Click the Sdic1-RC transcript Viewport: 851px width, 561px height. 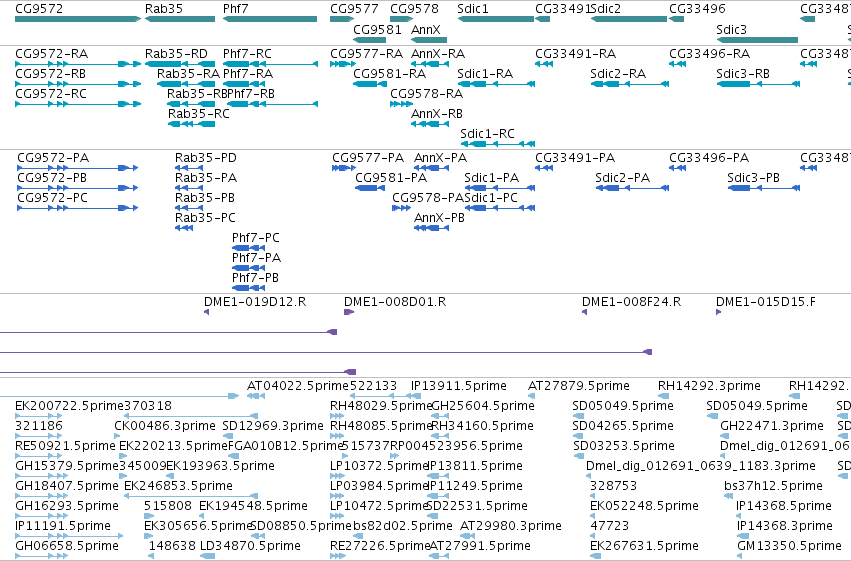click(498, 144)
